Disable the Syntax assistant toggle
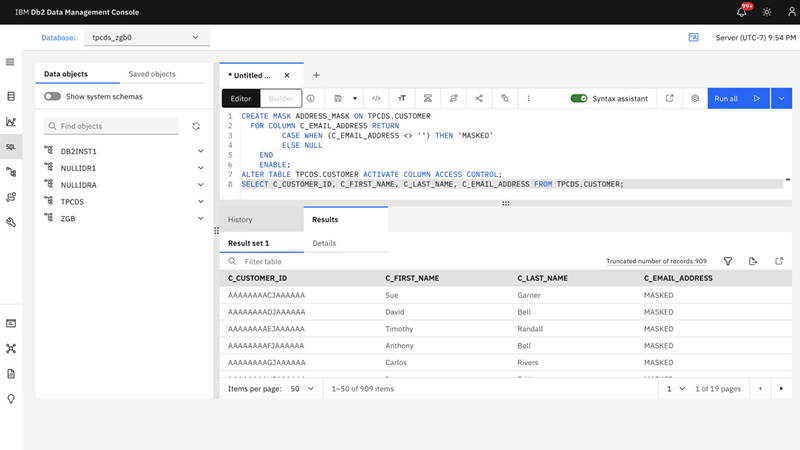The width and height of the screenshot is (800, 450). pos(578,99)
